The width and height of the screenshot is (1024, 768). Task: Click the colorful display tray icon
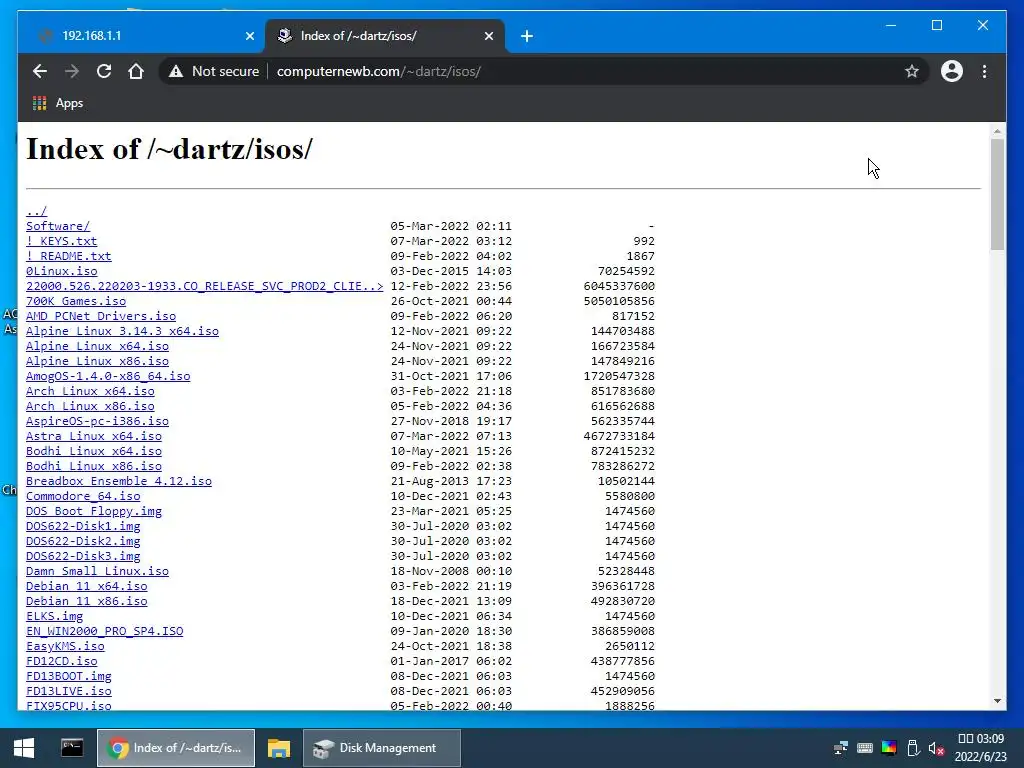(889, 748)
